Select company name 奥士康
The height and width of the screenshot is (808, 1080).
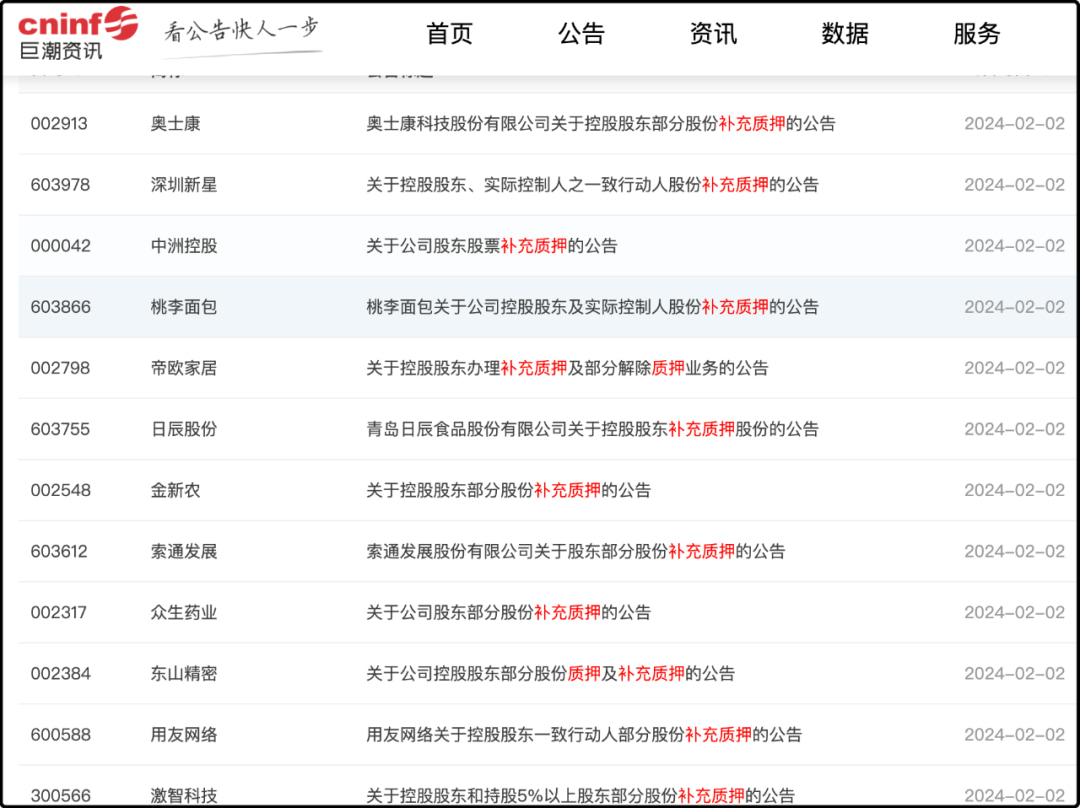[176, 124]
